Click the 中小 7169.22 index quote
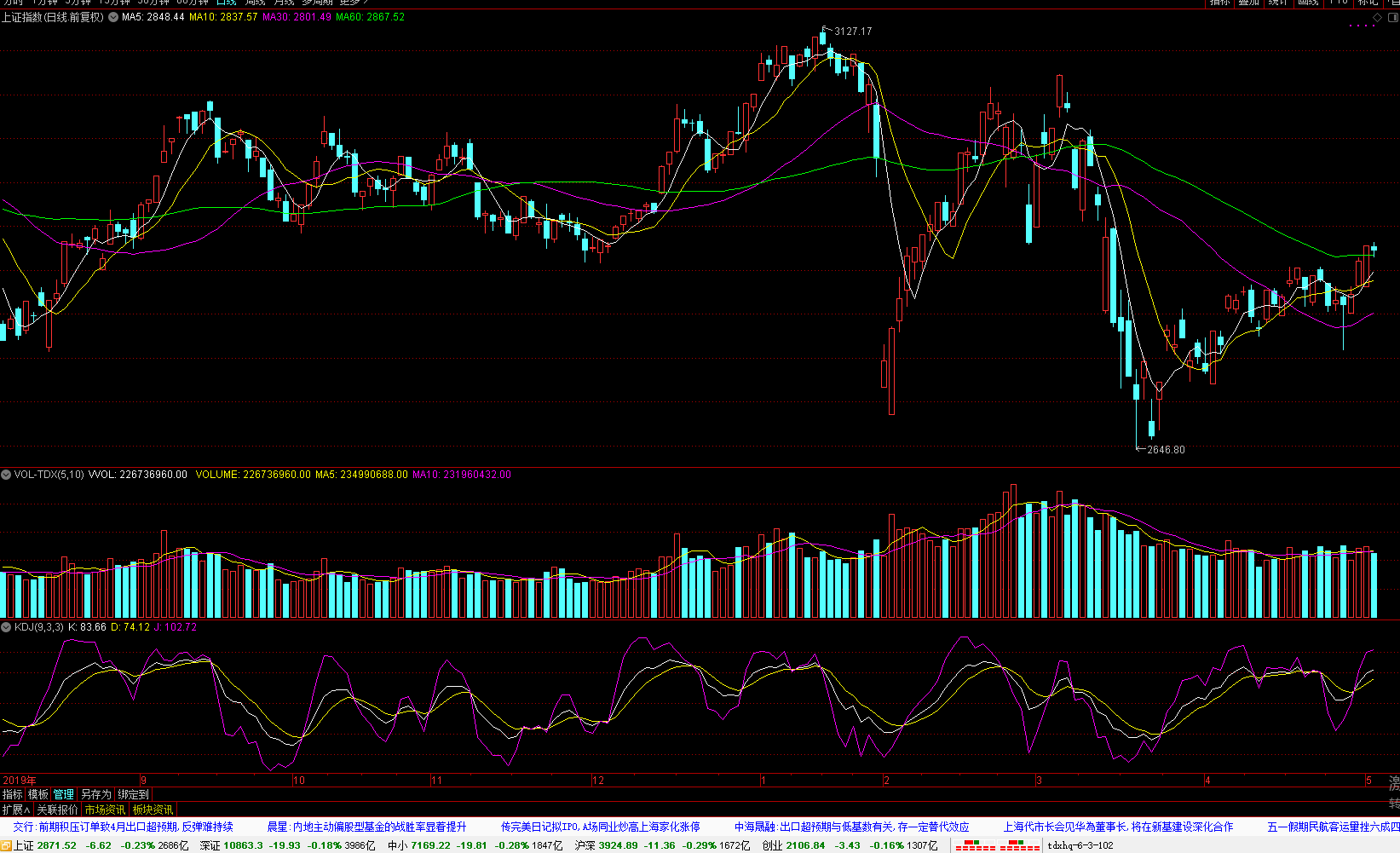Image resolution: width=1400 pixels, height=853 pixels. pos(475,845)
